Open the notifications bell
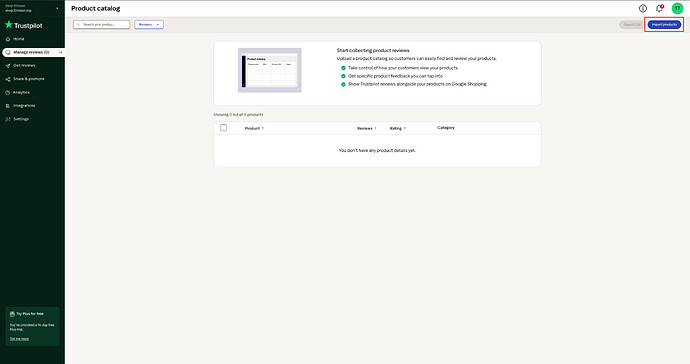This screenshot has height=364, width=690. (x=659, y=8)
